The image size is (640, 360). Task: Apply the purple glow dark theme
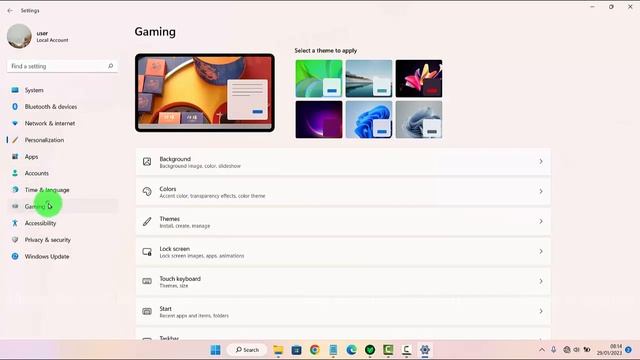click(x=319, y=120)
